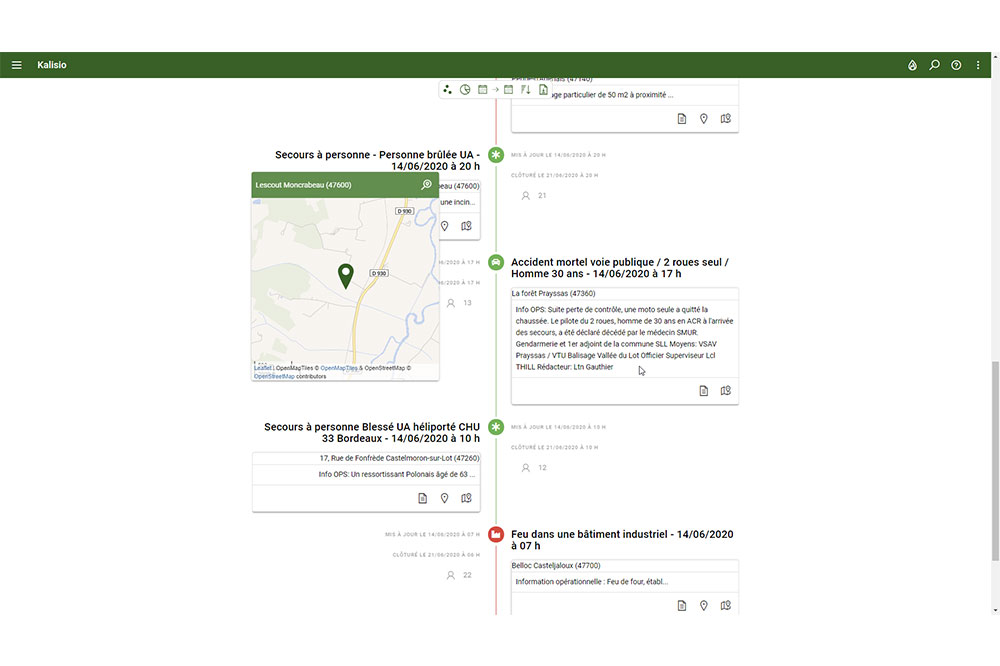
Task: Click the scrollbar down arrow
Action: point(996,610)
